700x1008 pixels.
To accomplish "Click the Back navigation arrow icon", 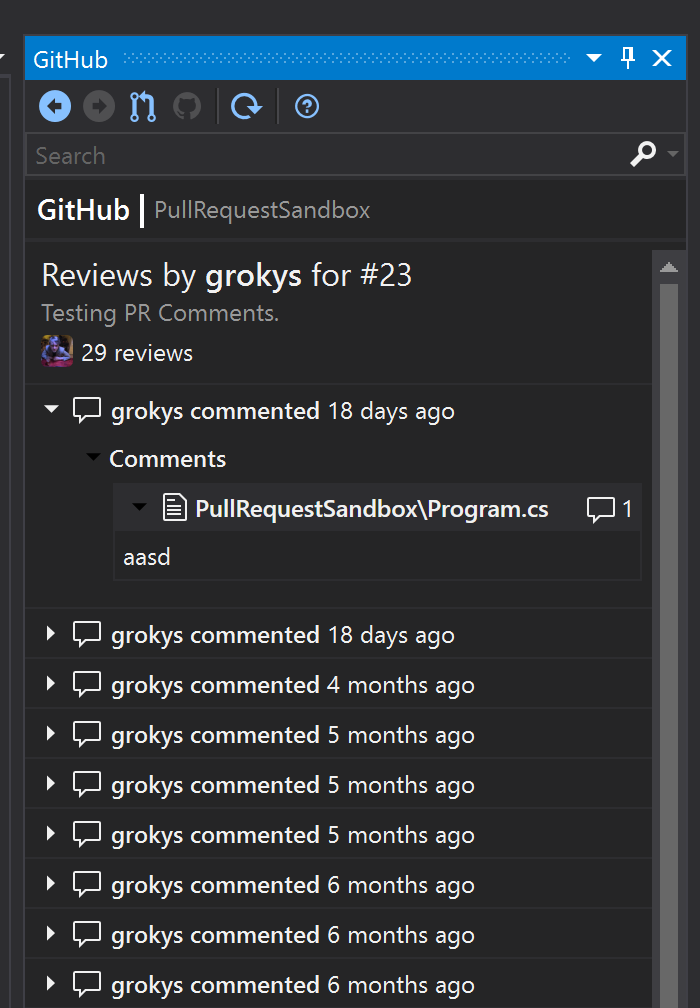I will coord(55,106).
